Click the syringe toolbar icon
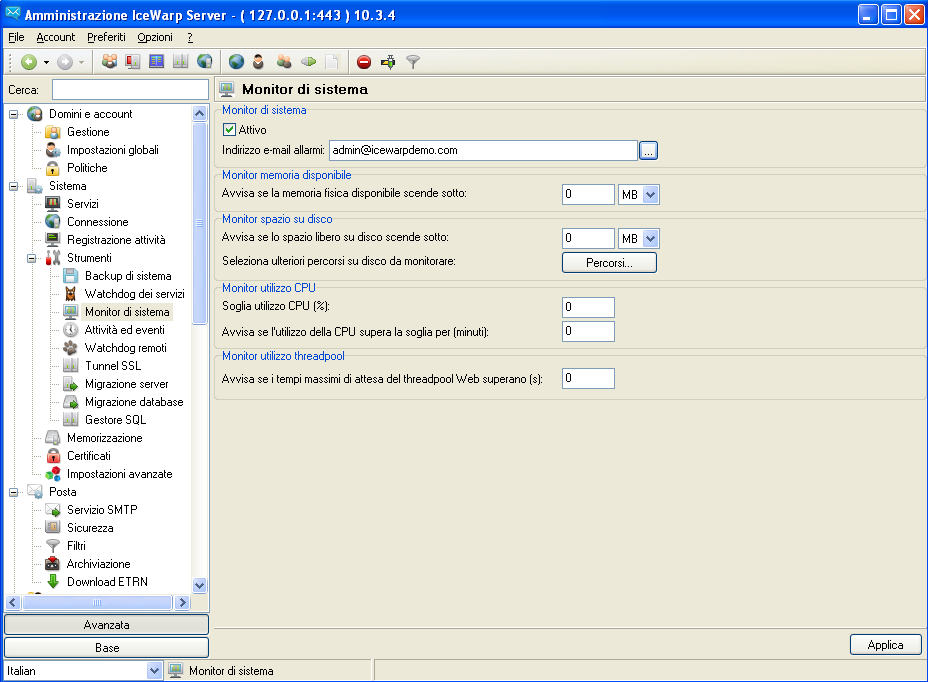 coord(388,62)
